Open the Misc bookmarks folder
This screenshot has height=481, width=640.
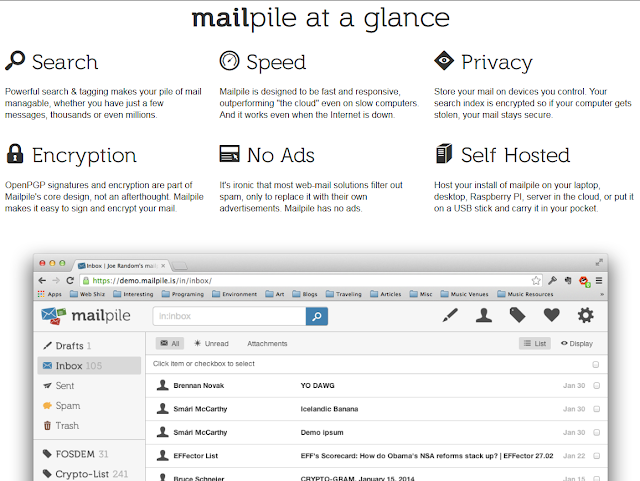pos(421,294)
